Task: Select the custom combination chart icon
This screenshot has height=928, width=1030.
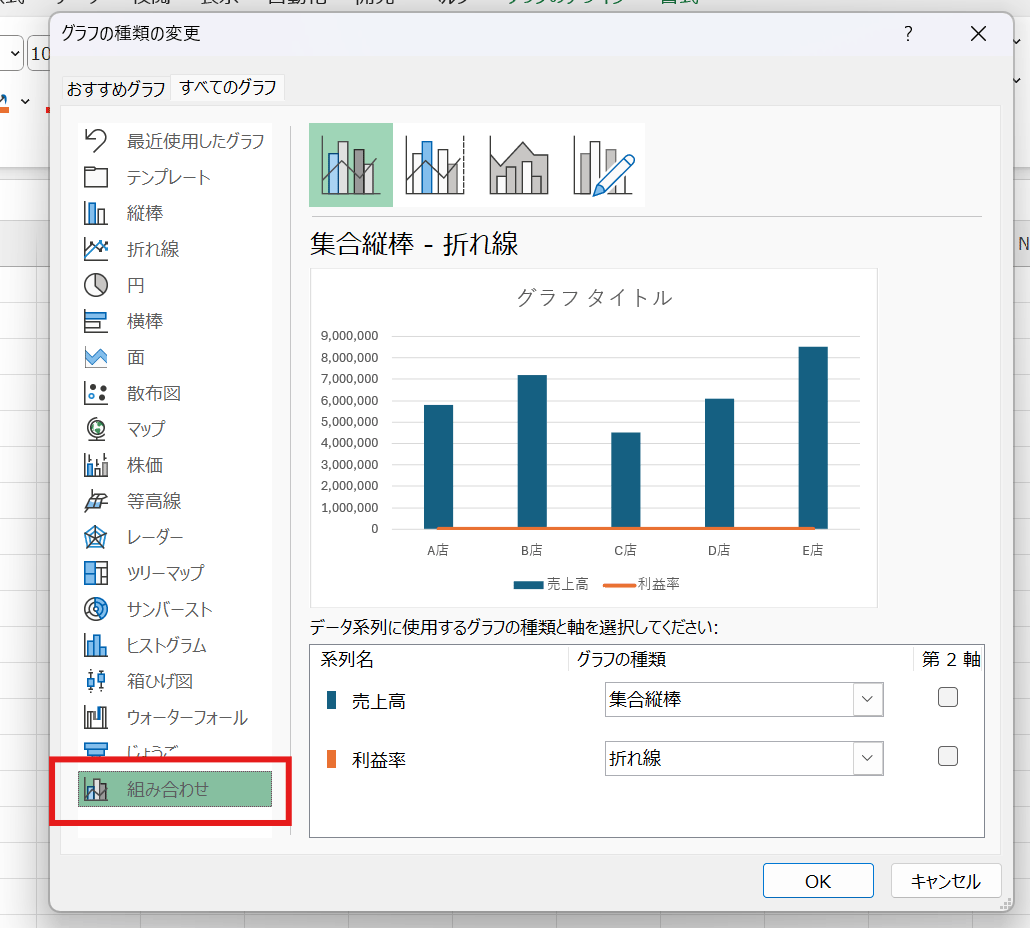Action: [603, 165]
